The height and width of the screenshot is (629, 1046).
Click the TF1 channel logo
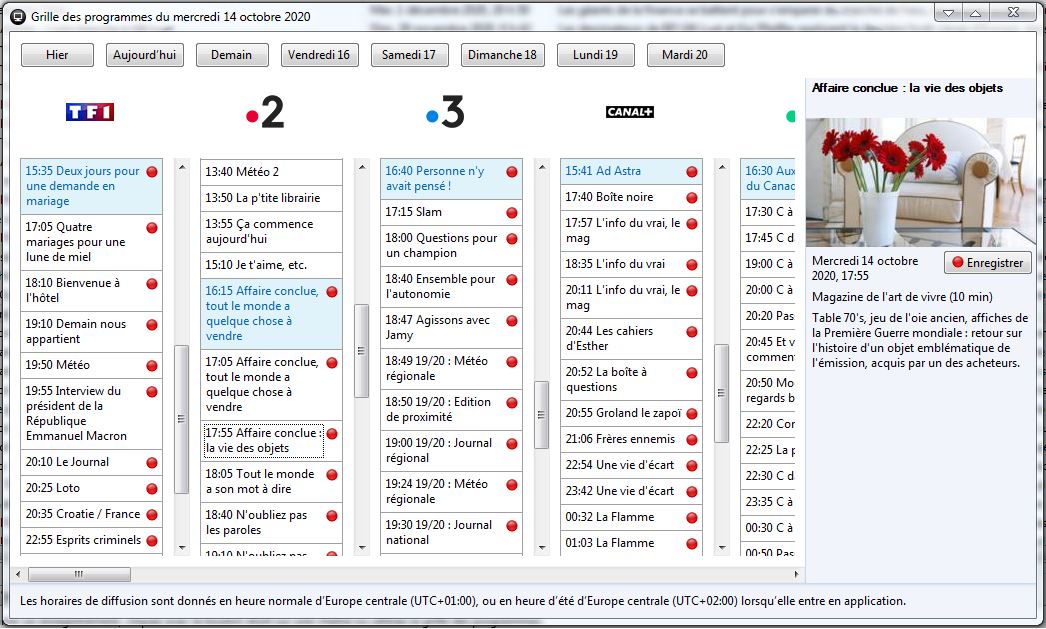click(90, 112)
